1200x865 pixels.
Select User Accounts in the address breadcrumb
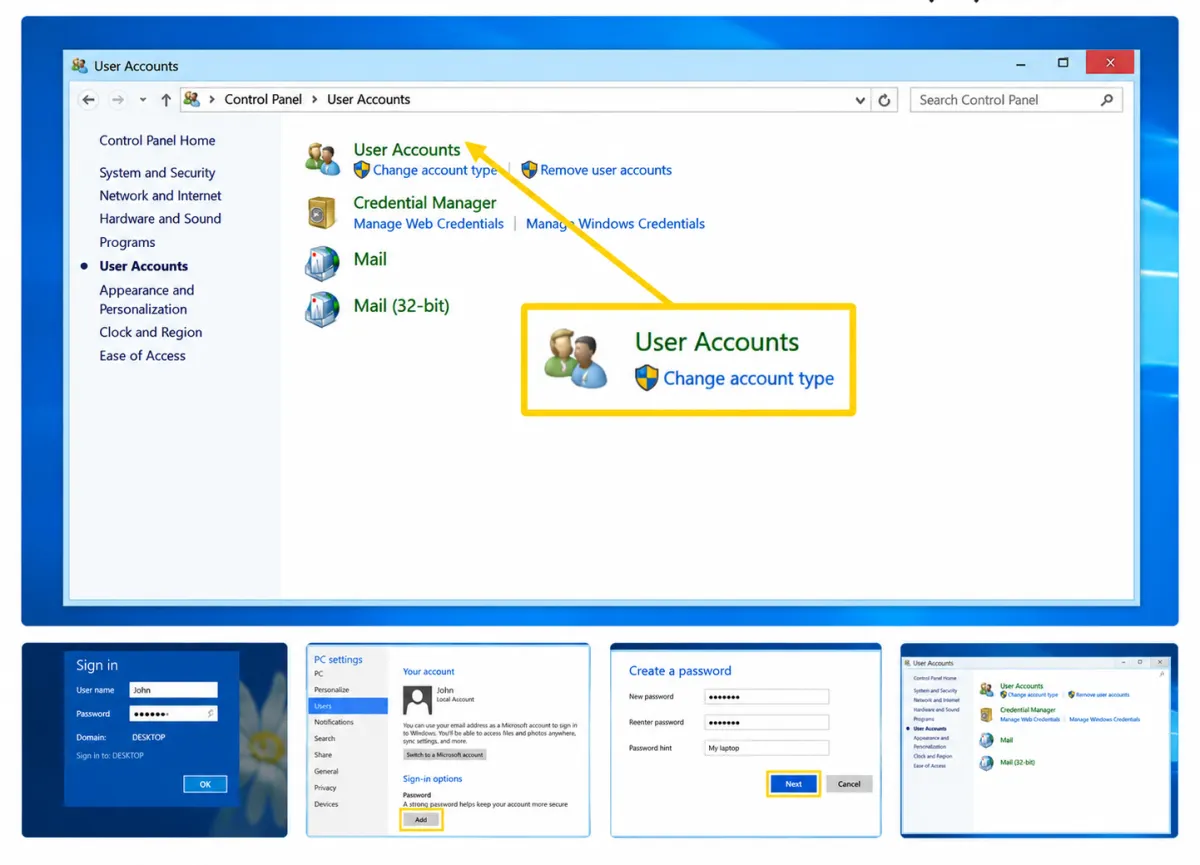coord(368,99)
